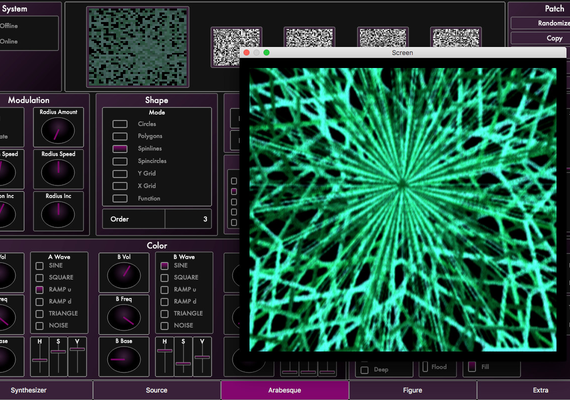
Task: Check RAMP u in B Wave
Action: (164, 290)
